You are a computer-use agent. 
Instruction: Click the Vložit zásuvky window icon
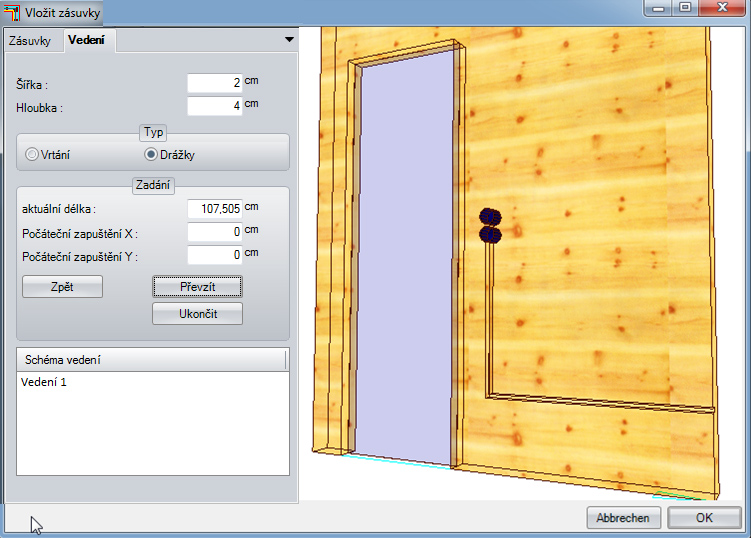pyautogui.click(x=11, y=12)
